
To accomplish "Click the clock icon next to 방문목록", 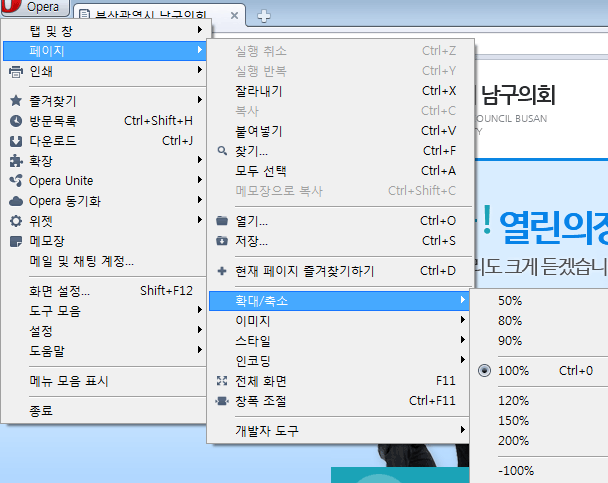I will point(15,121).
